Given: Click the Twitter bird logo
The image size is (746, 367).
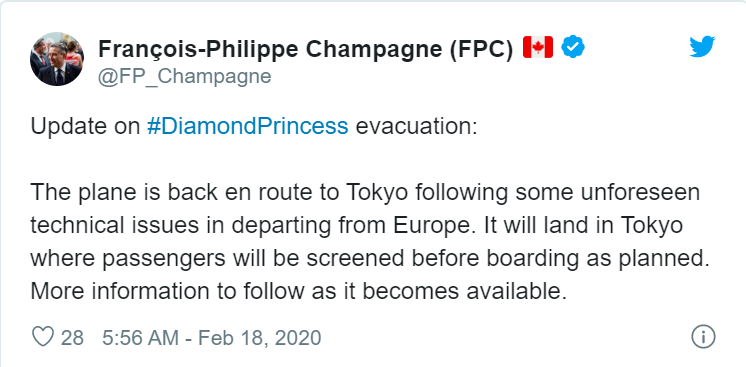Looking at the screenshot, I should tap(702, 47).
